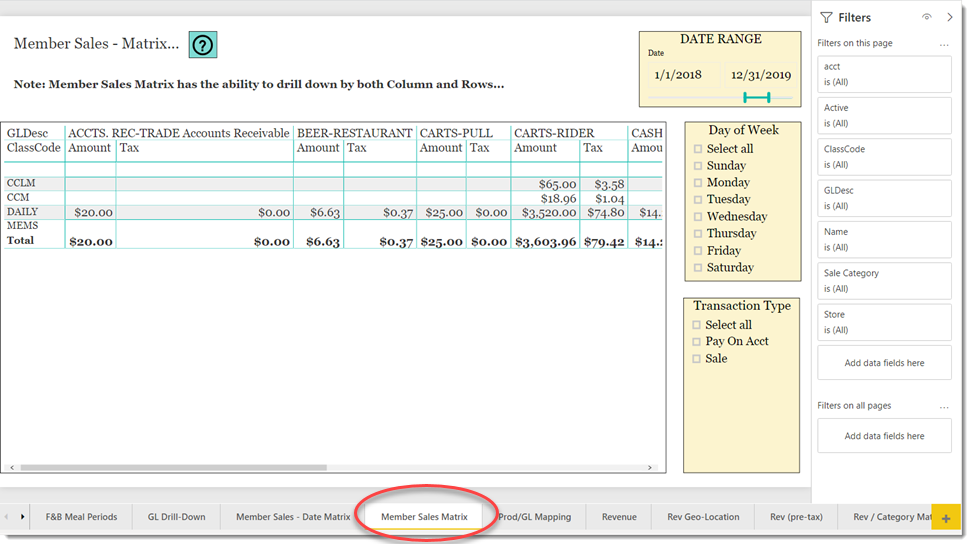Check the Tuesday checkbox

698,200
